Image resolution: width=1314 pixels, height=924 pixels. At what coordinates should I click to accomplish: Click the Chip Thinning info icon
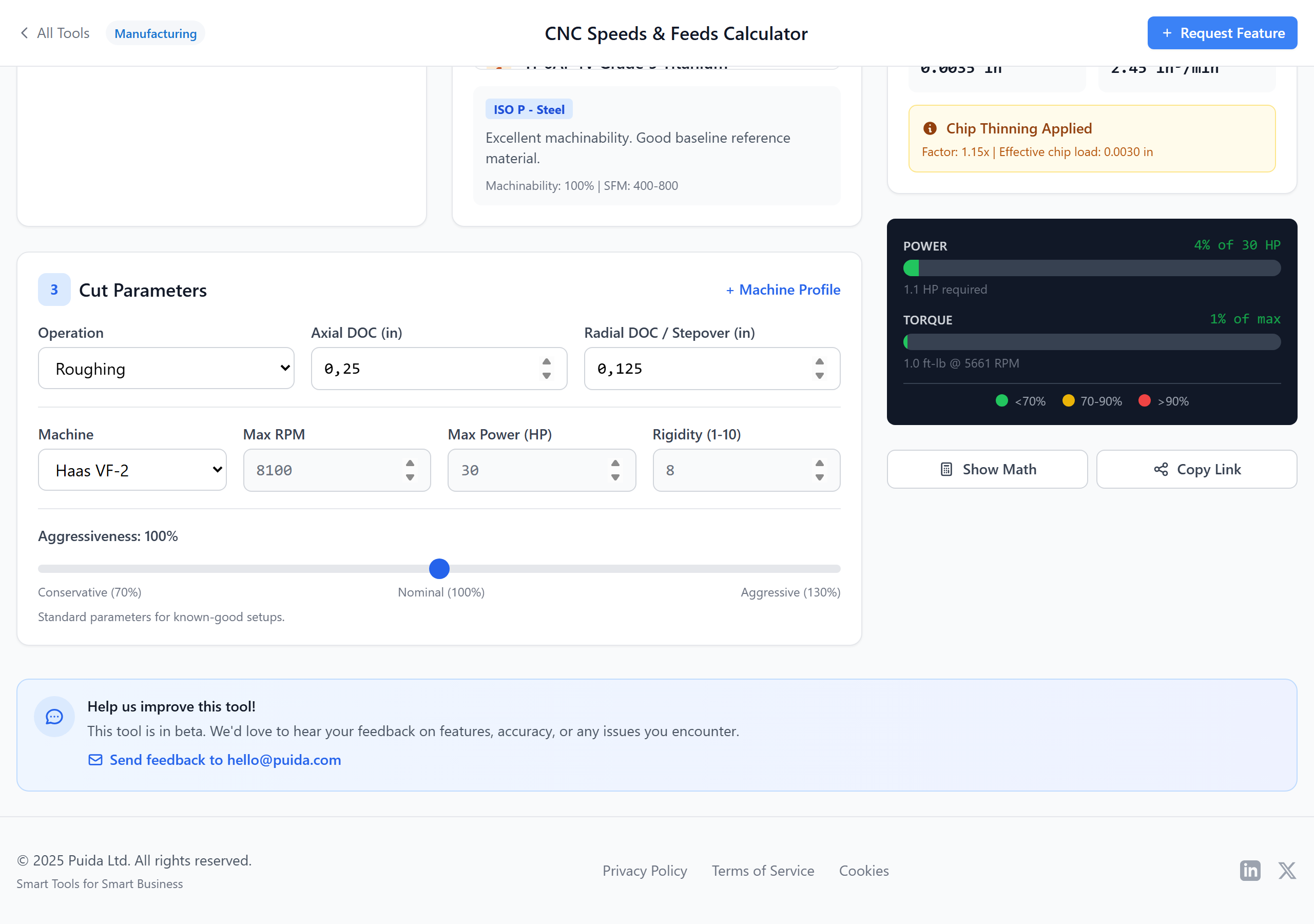coord(930,128)
